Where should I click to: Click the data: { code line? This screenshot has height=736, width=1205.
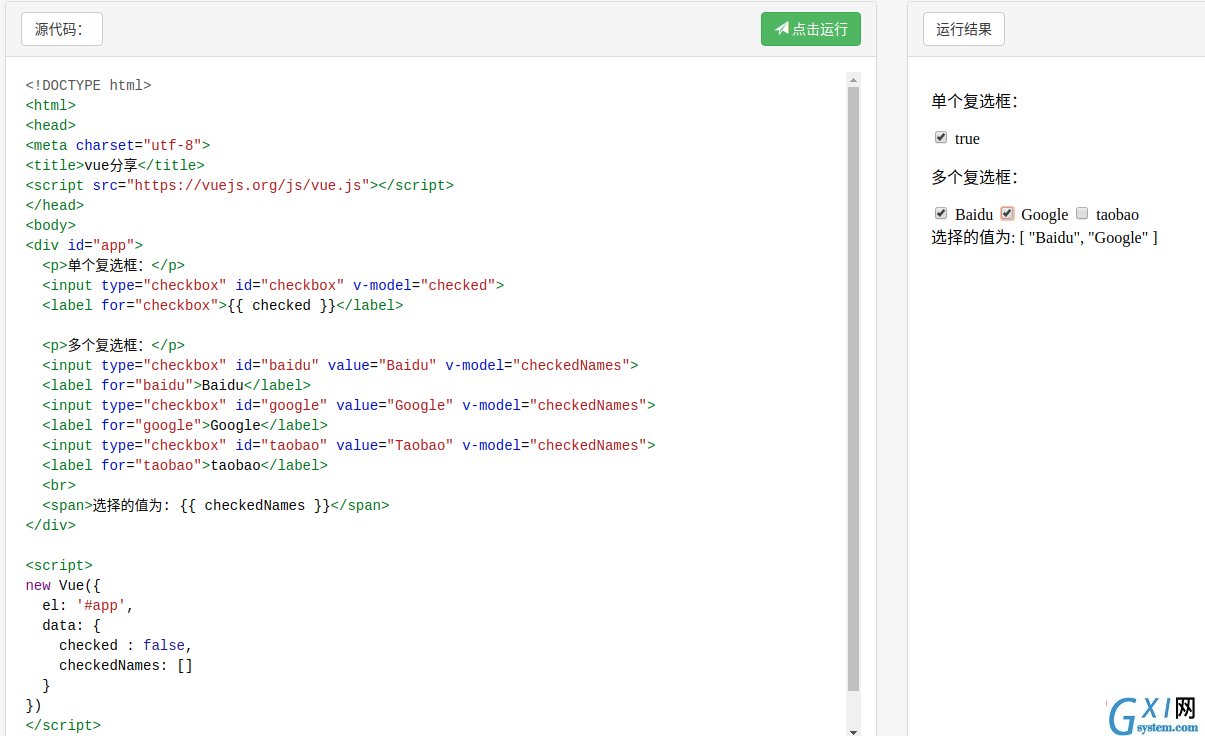[x=71, y=625]
